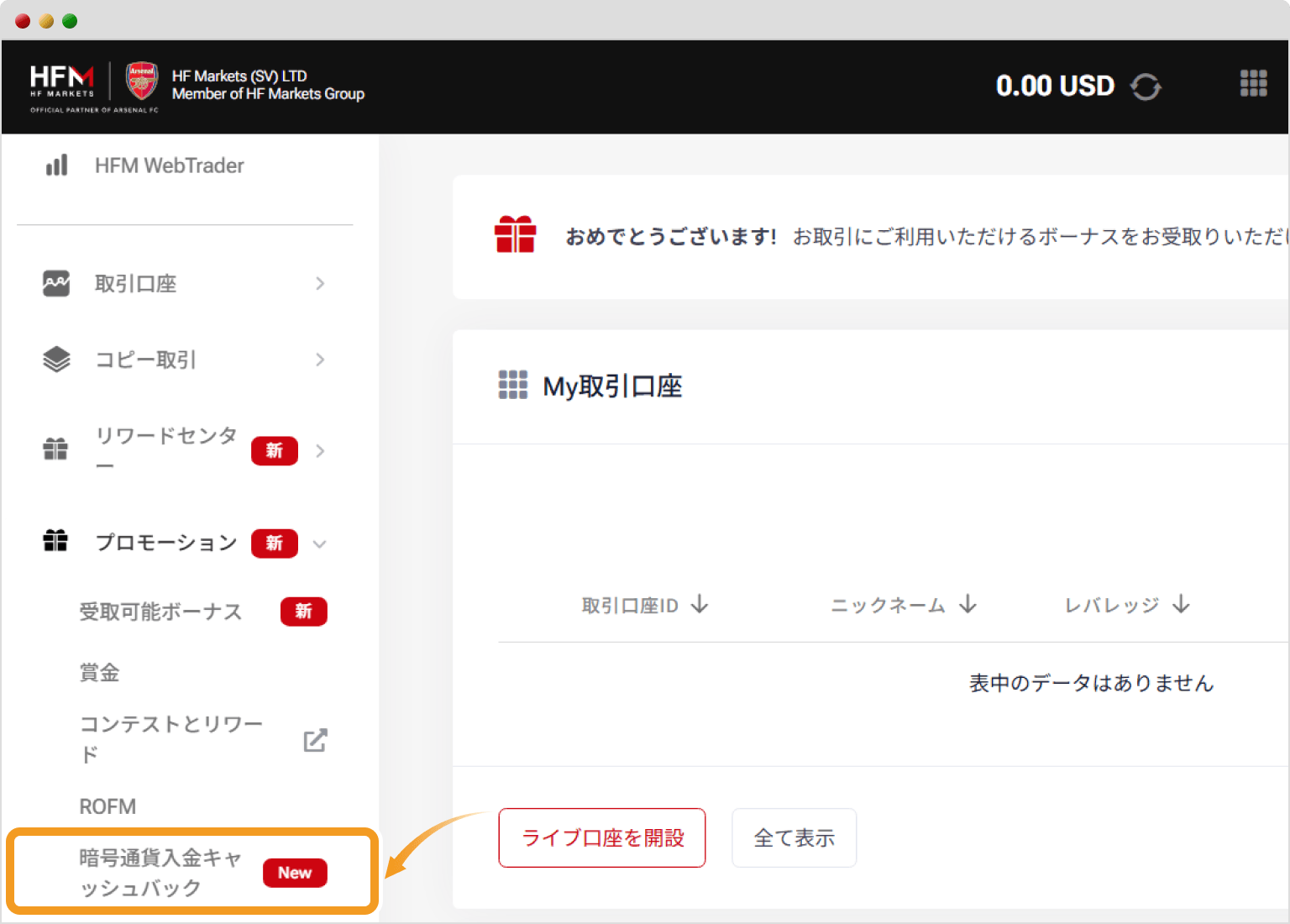Image resolution: width=1290 pixels, height=924 pixels.
Task: Click 全て表示 button
Action: click(x=794, y=837)
